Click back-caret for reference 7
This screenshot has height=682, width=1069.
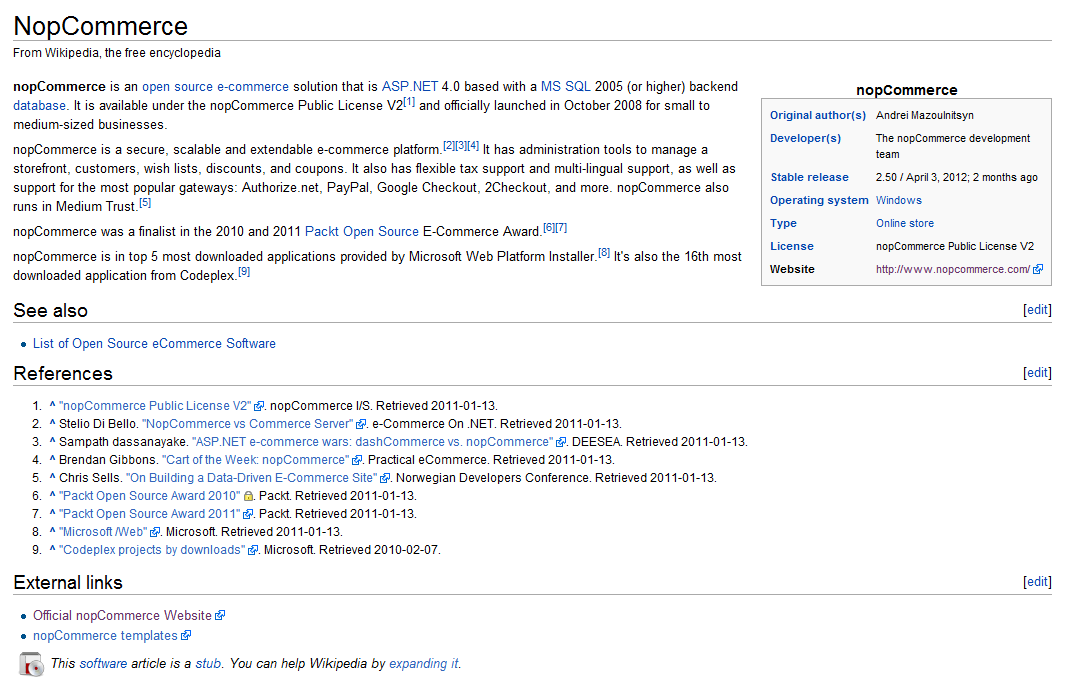(52, 514)
